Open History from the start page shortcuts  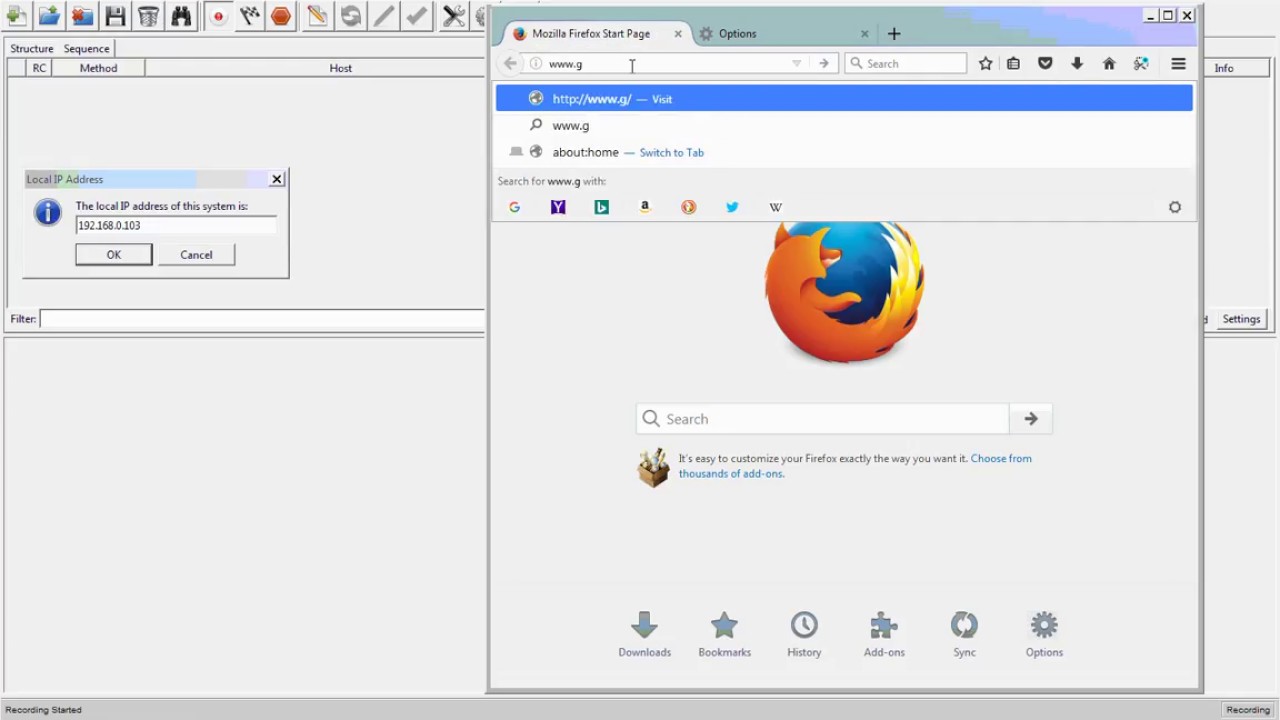point(804,635)
